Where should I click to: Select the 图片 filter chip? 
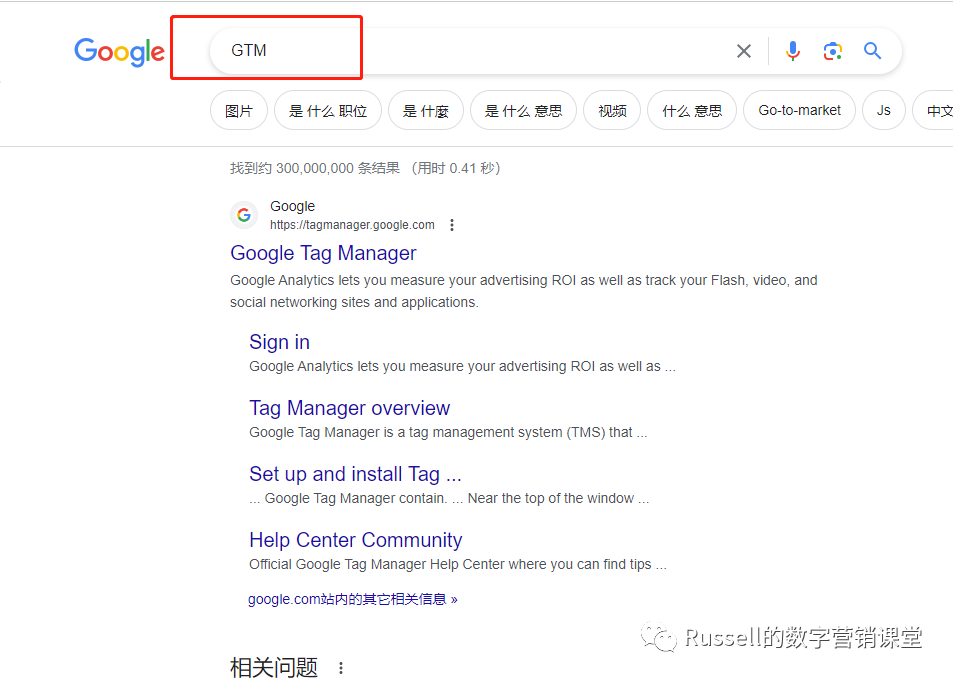click(x=239, y=111)
